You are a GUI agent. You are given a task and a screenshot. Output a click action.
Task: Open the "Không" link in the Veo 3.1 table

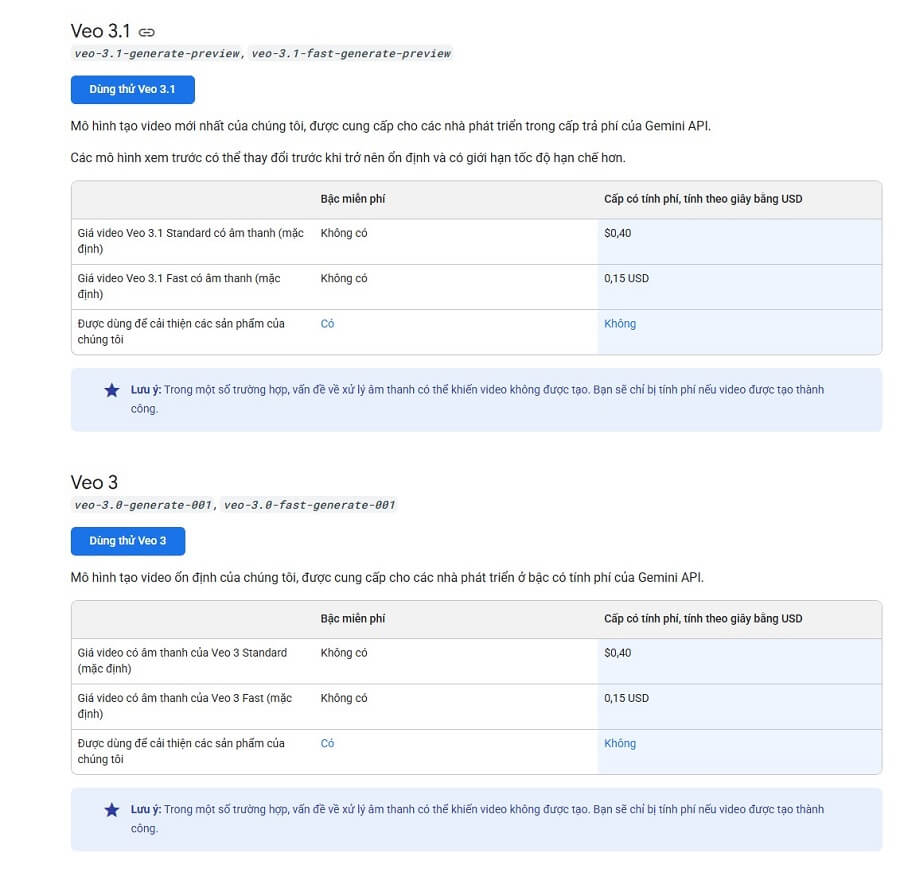[x=619, y=324]
